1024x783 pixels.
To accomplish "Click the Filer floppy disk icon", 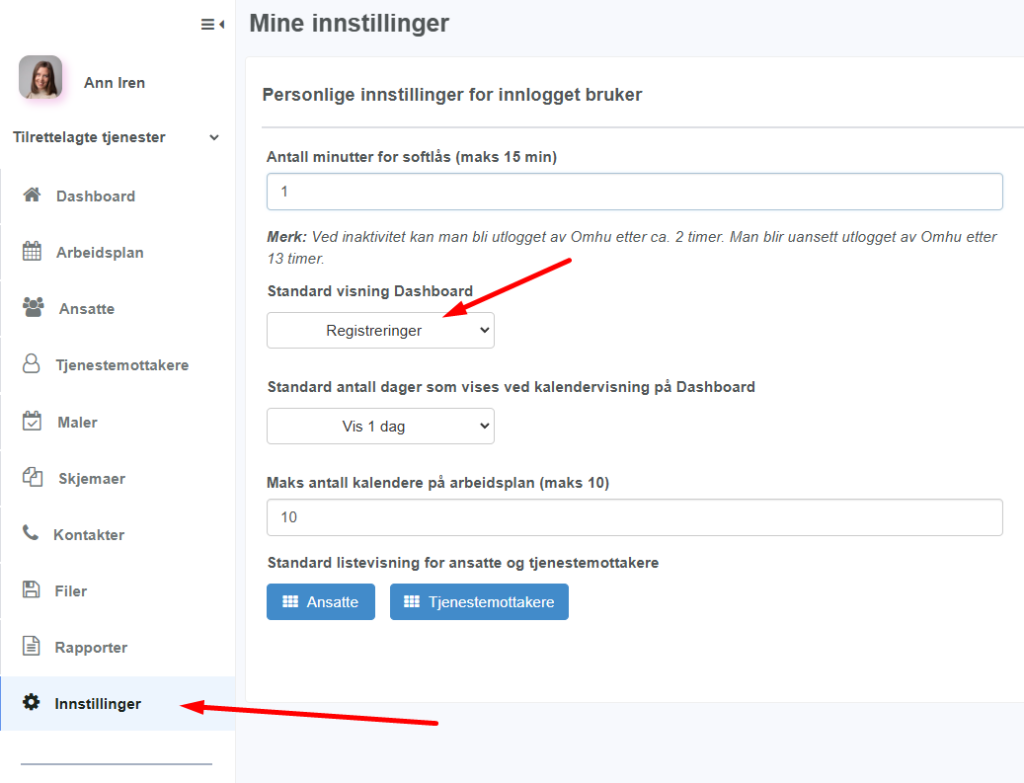I will (31, 590).
